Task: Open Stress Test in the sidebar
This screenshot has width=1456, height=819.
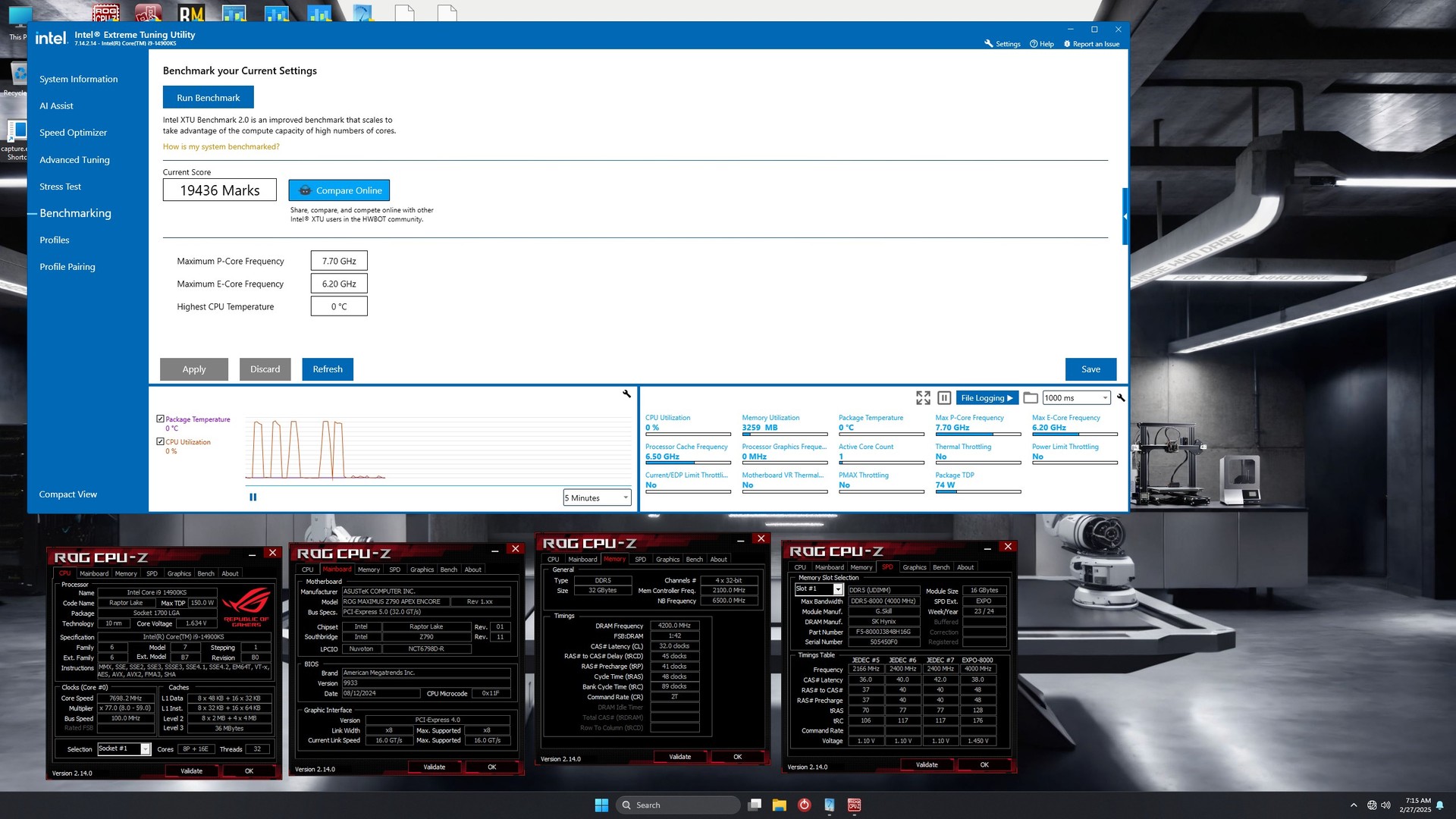Action: point(60,187)
